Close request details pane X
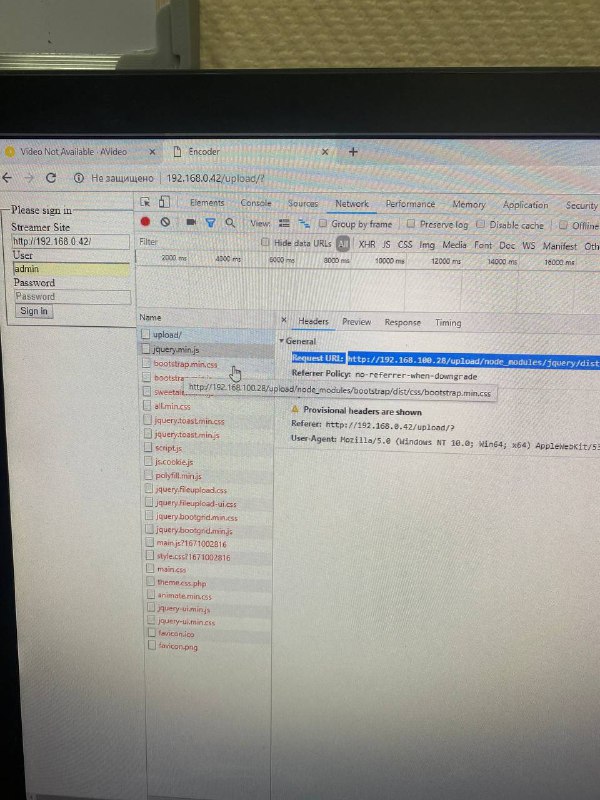This screenshot has width=600, height=800. pos(284,320)
